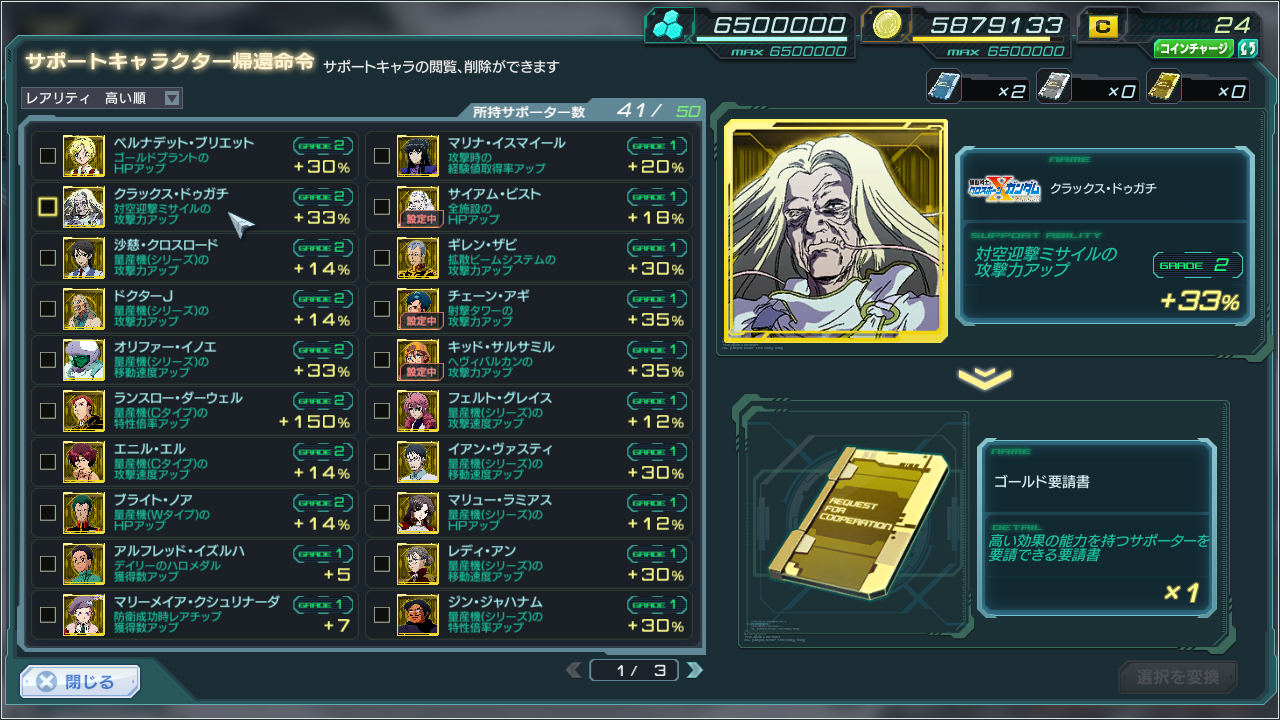Go to previous page arrow
The image size is (1280, 720).
pos(574,670)
